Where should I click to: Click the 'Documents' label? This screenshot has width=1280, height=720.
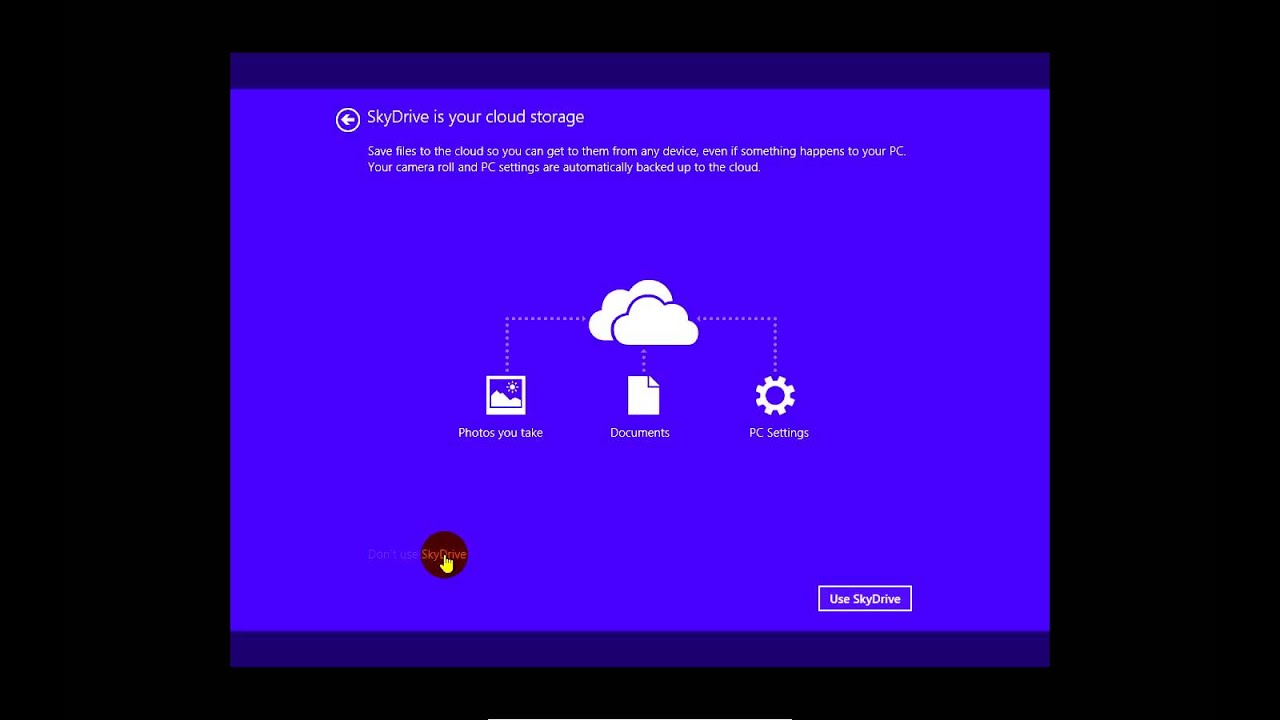pyautogui.click(x=640, y=433)
